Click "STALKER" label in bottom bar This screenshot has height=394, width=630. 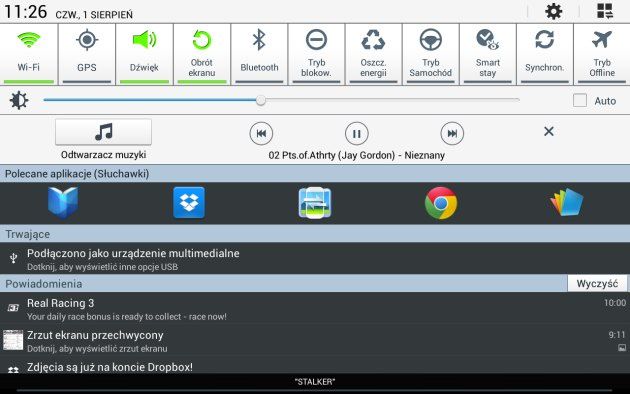point(315,382)
